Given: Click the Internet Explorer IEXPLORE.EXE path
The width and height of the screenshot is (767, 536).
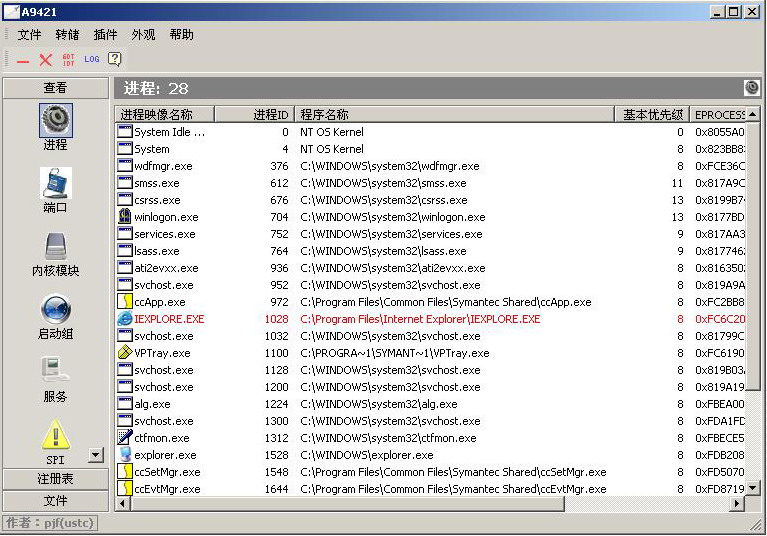Looking at the screenshot, I should click(420, 319).
